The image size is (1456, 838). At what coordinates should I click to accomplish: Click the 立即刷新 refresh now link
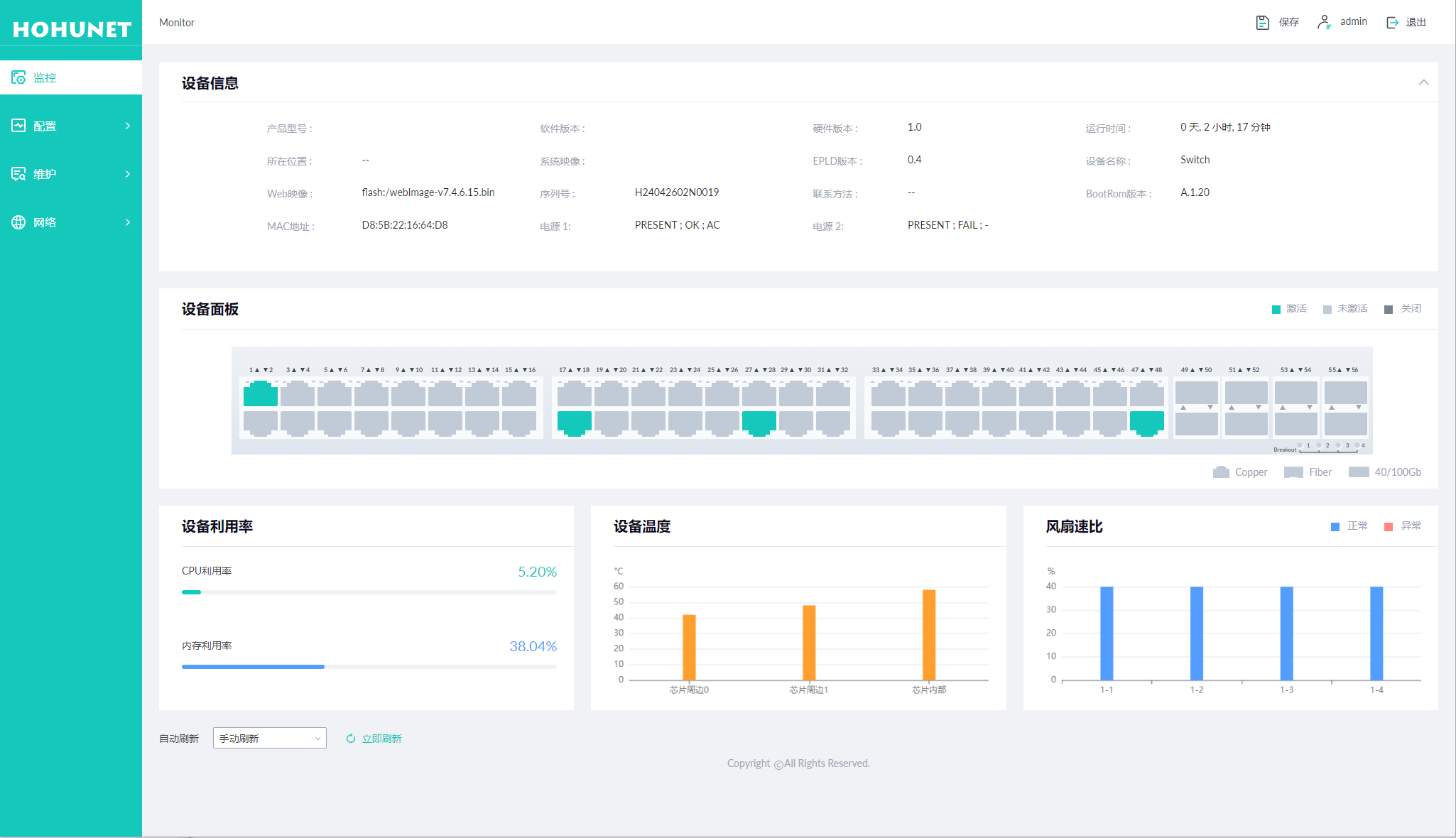(x=381, y=739)
